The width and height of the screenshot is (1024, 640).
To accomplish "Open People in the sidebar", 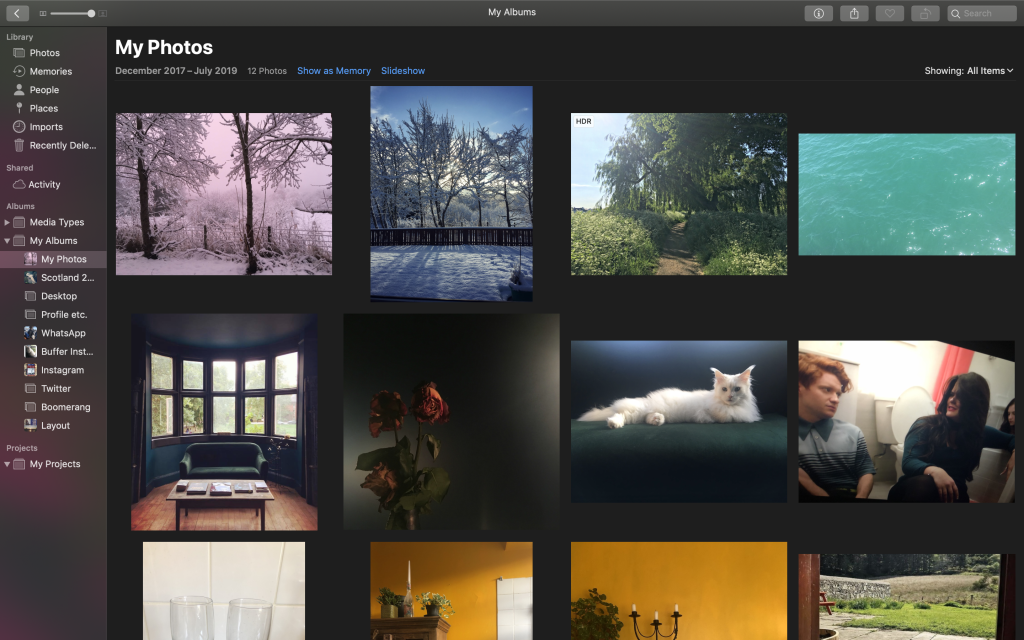I will 44,90.
